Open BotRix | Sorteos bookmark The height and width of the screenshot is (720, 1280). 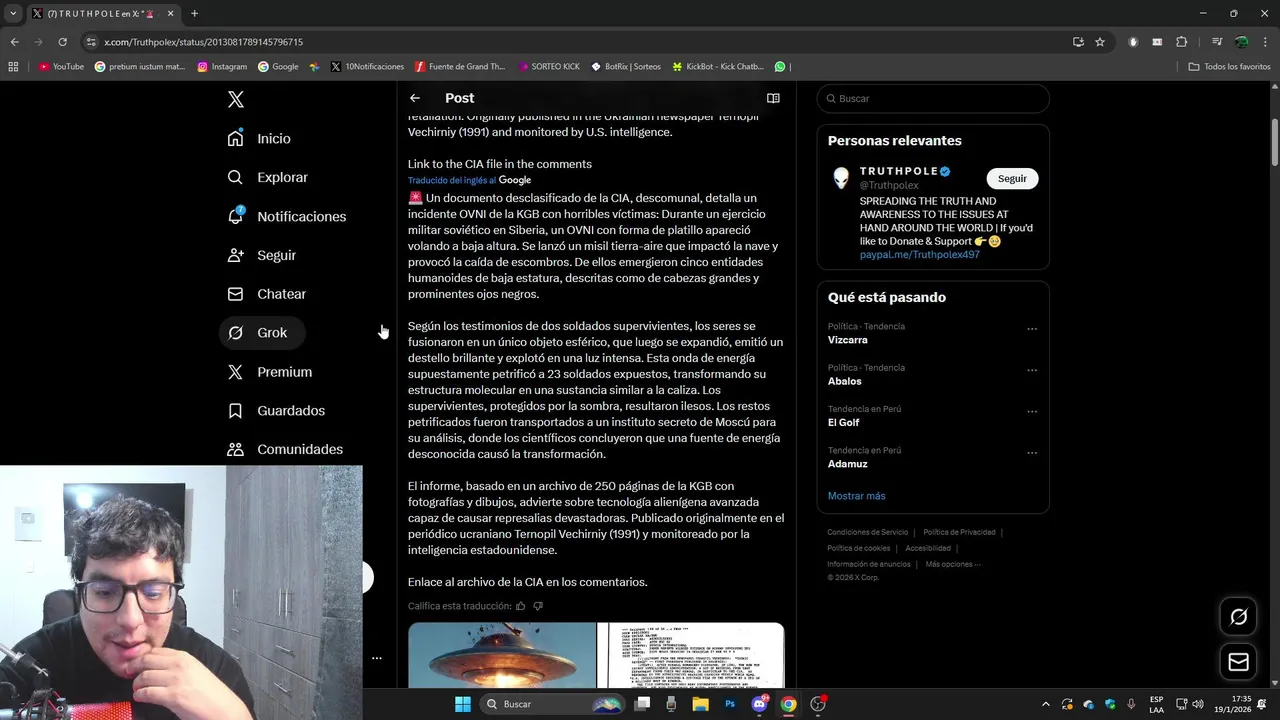626,67
